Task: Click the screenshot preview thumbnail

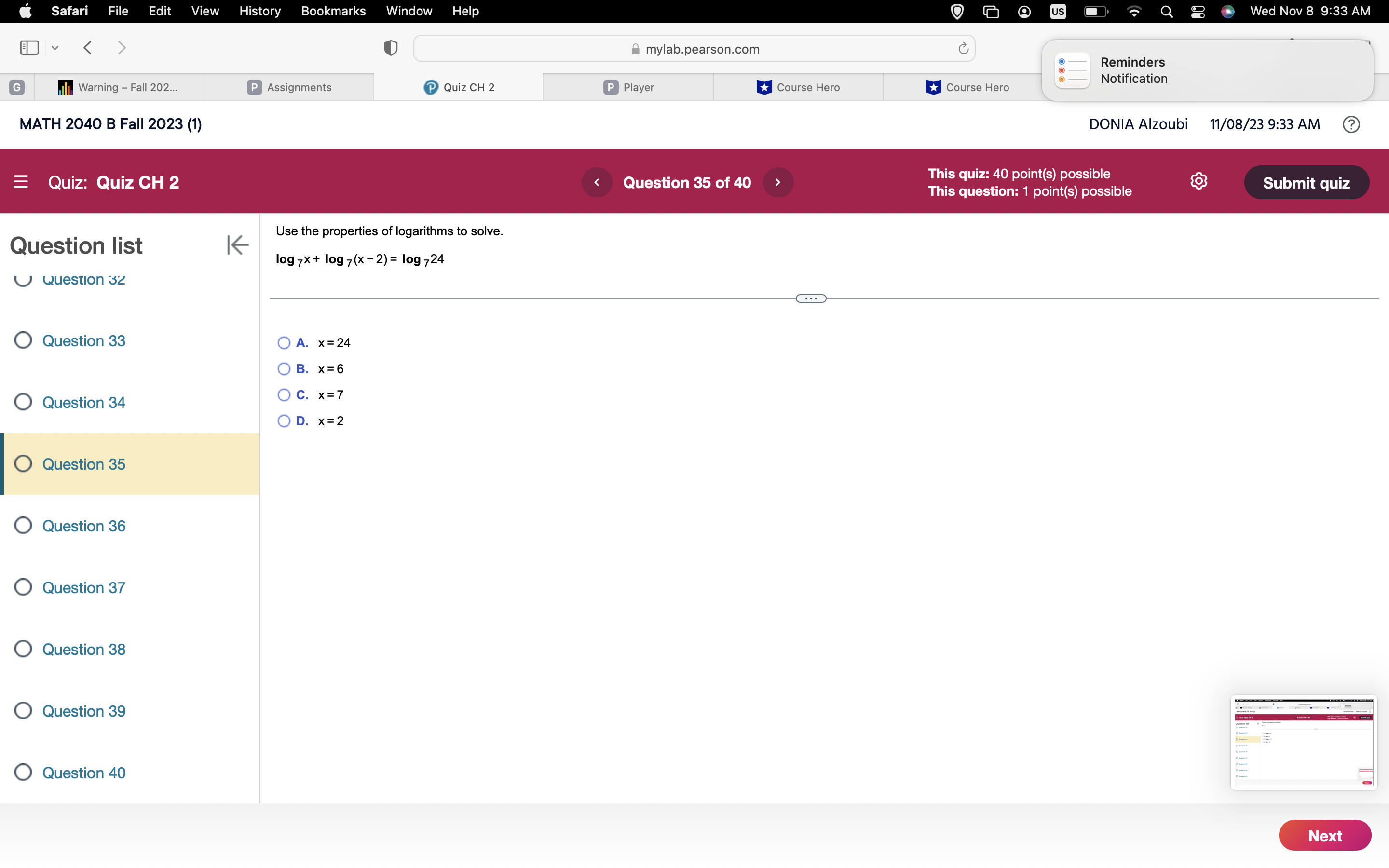Action: point(1304,742)
